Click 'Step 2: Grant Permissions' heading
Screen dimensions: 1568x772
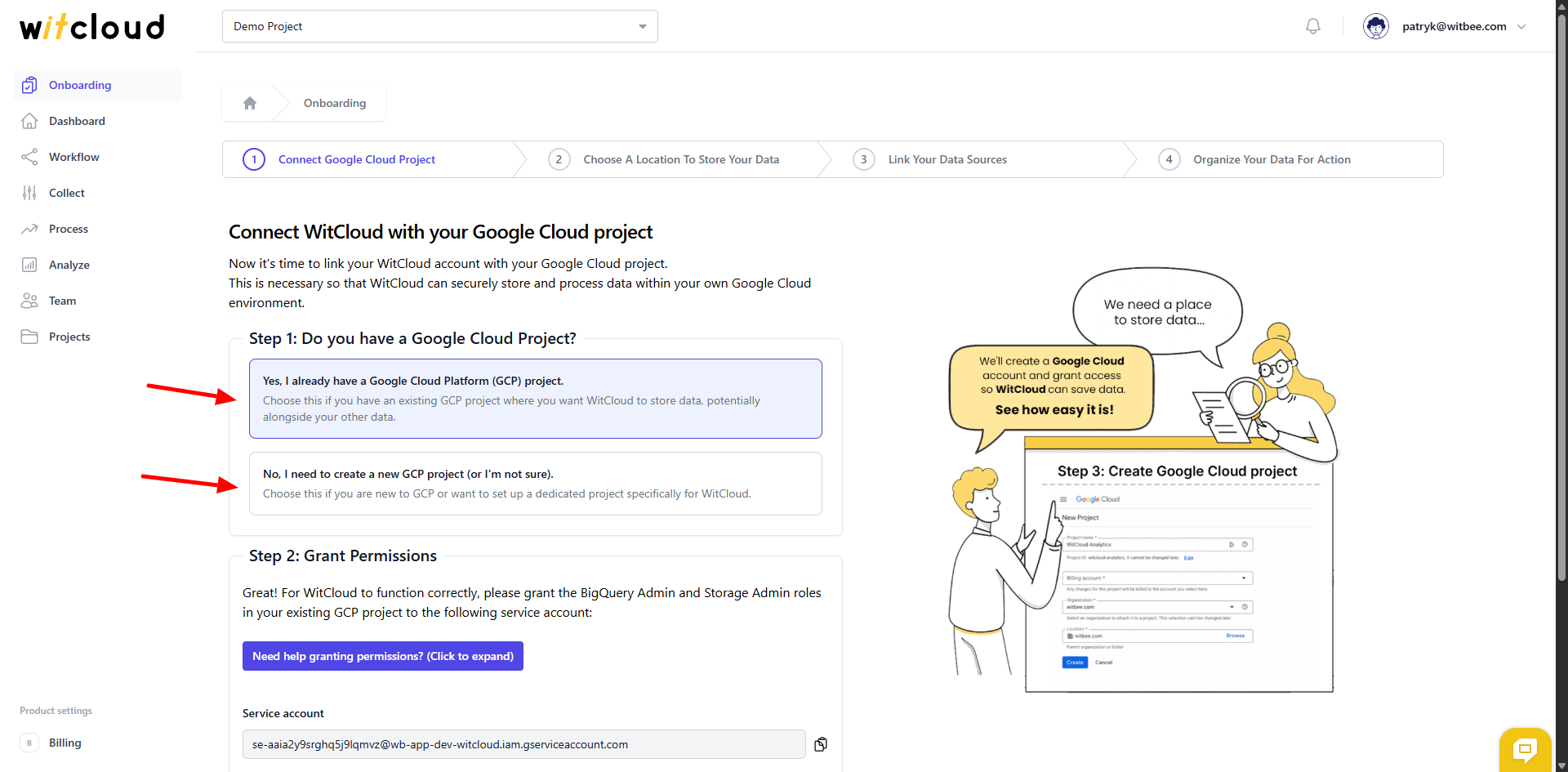[x=343, y=556]
